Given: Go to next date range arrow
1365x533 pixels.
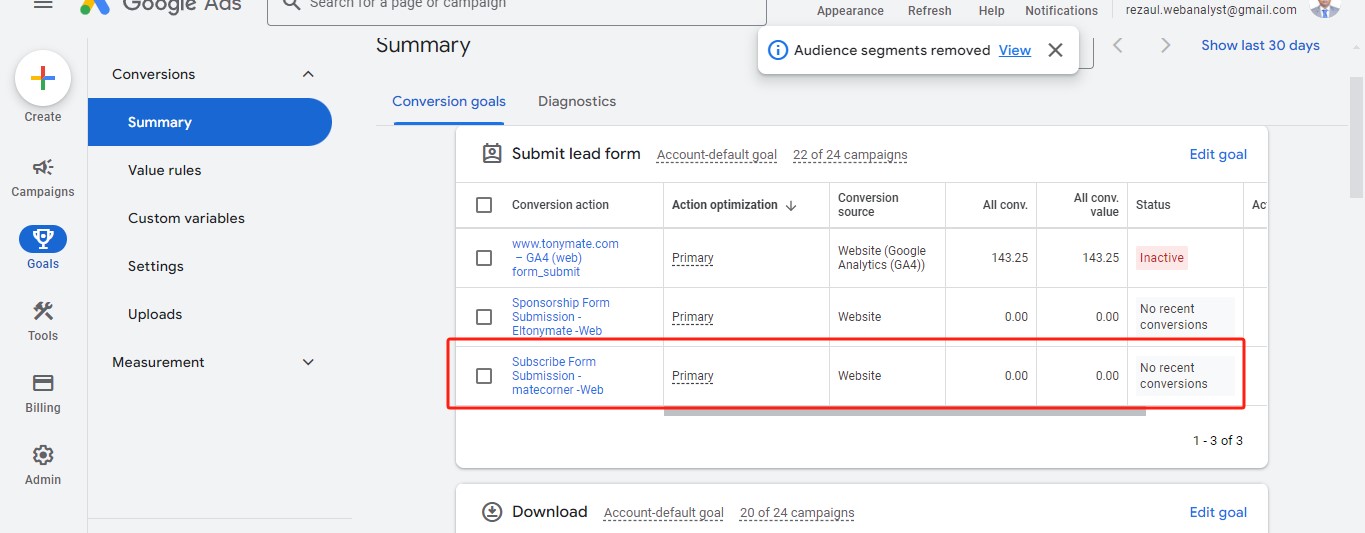Looking at the screenshot, I should tap(1165, 45).
